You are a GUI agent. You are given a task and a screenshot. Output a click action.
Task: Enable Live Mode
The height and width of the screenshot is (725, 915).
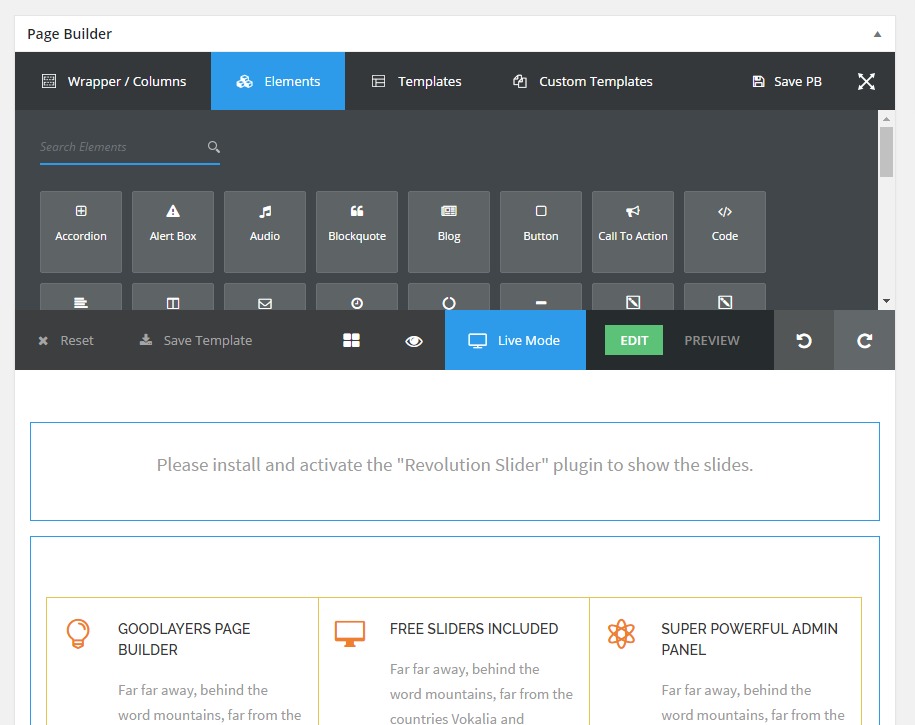point(515,341)
